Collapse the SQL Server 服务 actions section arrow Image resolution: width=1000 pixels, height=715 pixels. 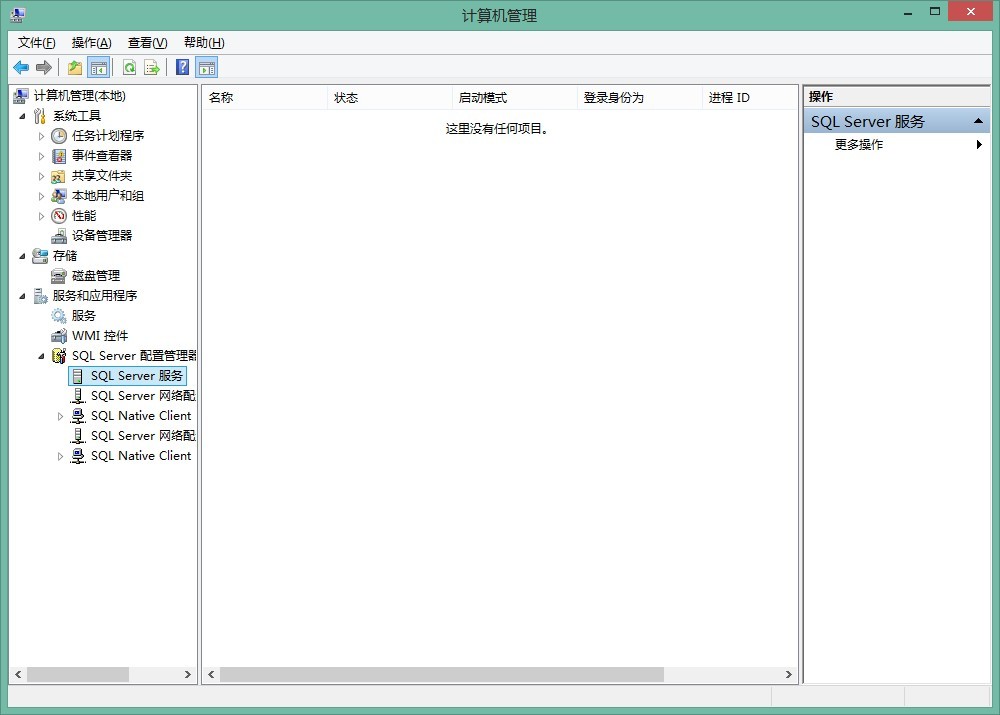[978, 121]
